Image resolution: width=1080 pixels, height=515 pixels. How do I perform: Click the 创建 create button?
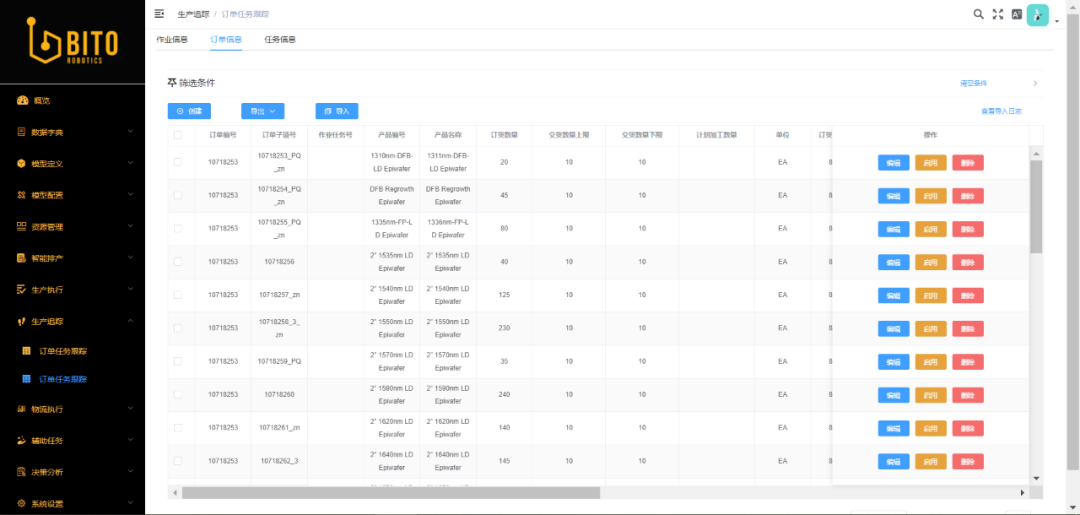(x=189, y=111)
